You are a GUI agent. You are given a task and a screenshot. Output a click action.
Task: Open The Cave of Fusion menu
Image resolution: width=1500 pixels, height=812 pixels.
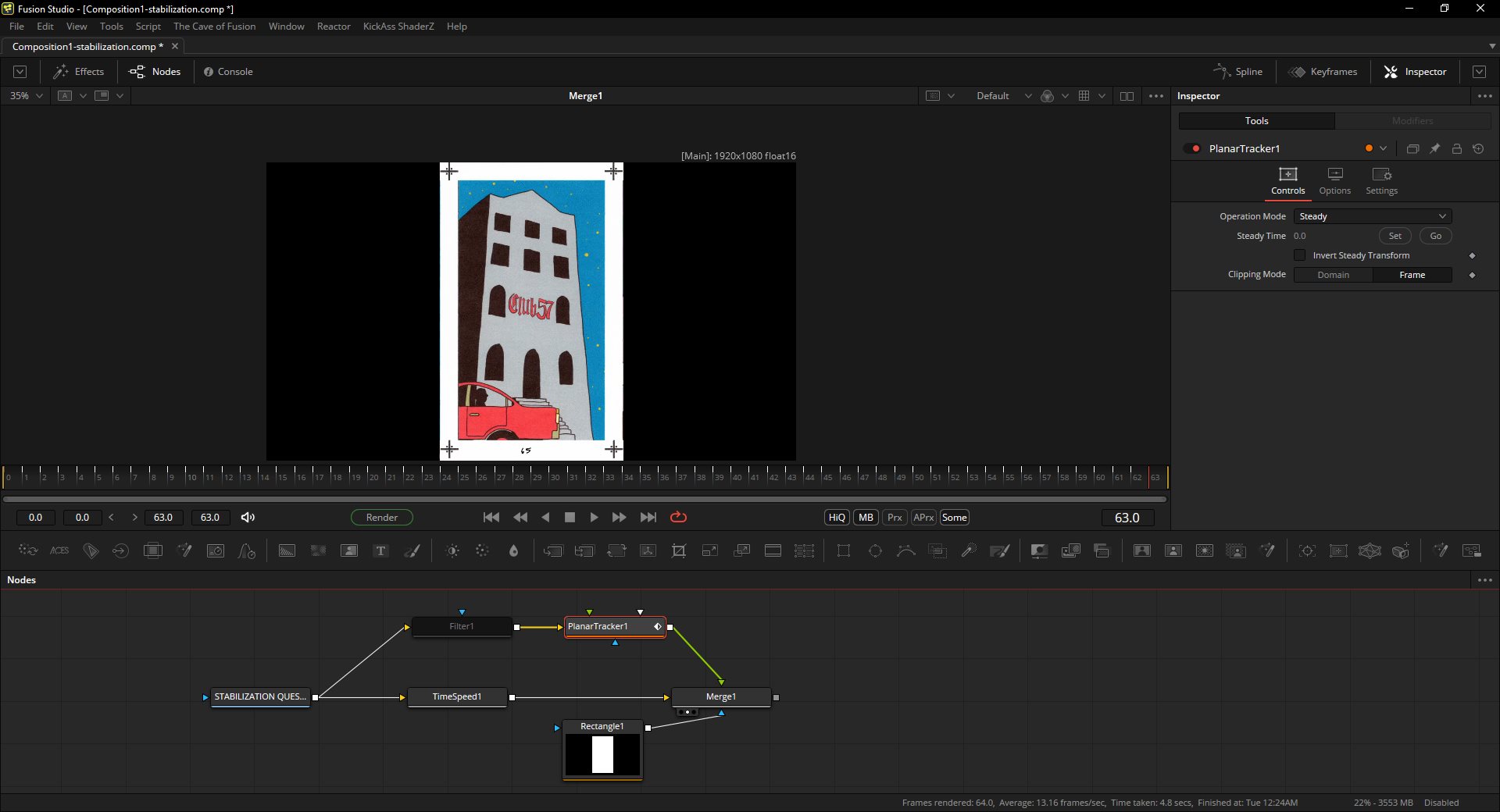(x=214, y=27)
